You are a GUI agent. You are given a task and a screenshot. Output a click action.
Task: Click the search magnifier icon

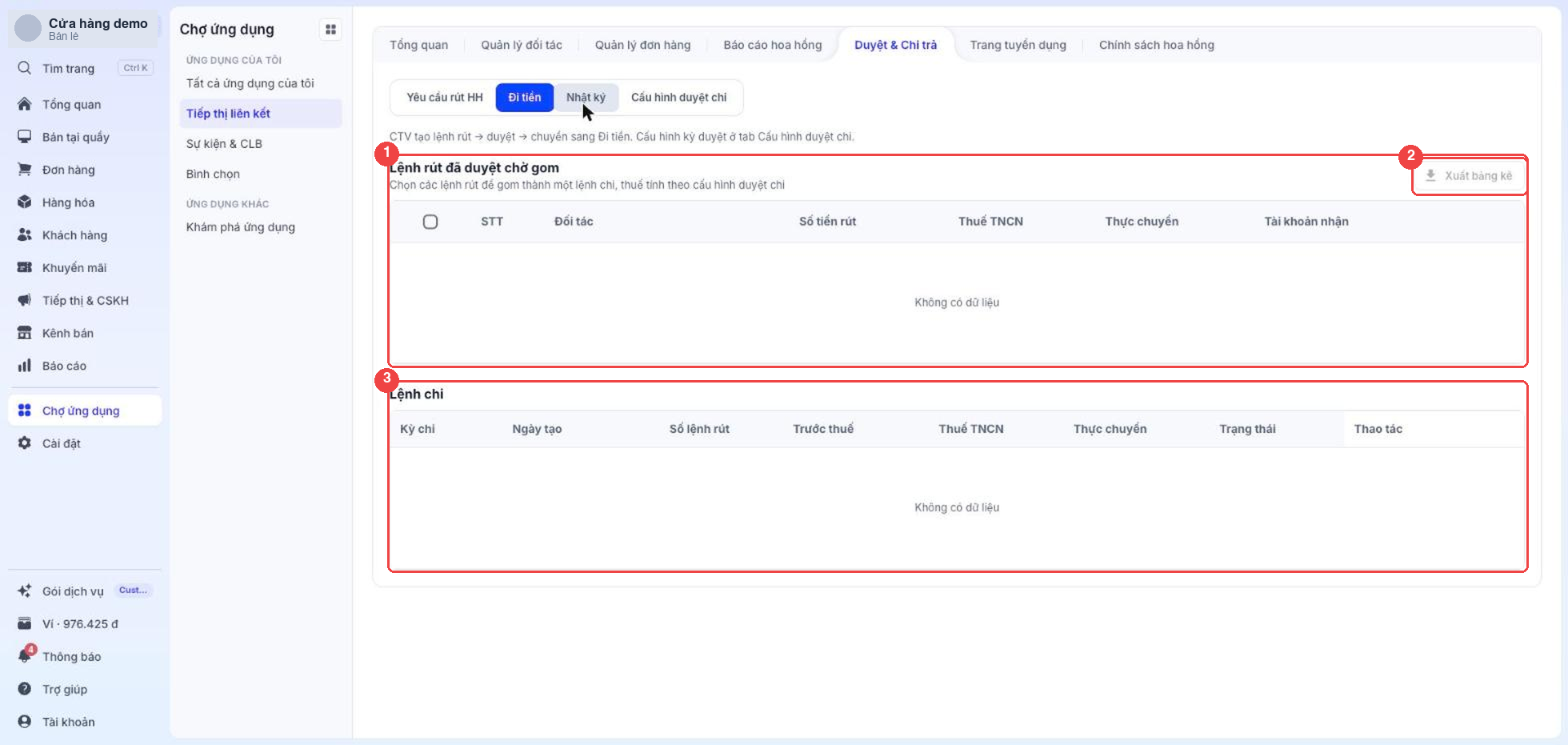click(x=25, y=68)
